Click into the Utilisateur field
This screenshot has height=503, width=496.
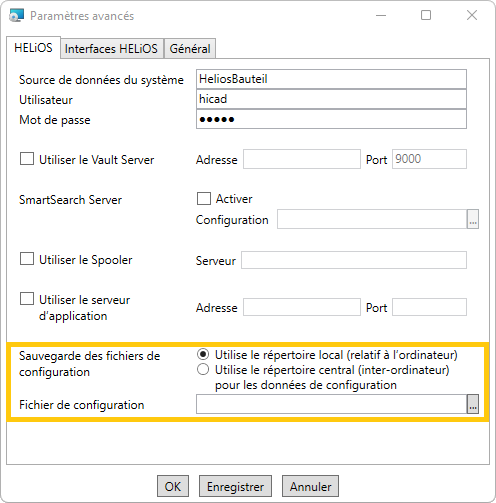[x=331, y=99]
